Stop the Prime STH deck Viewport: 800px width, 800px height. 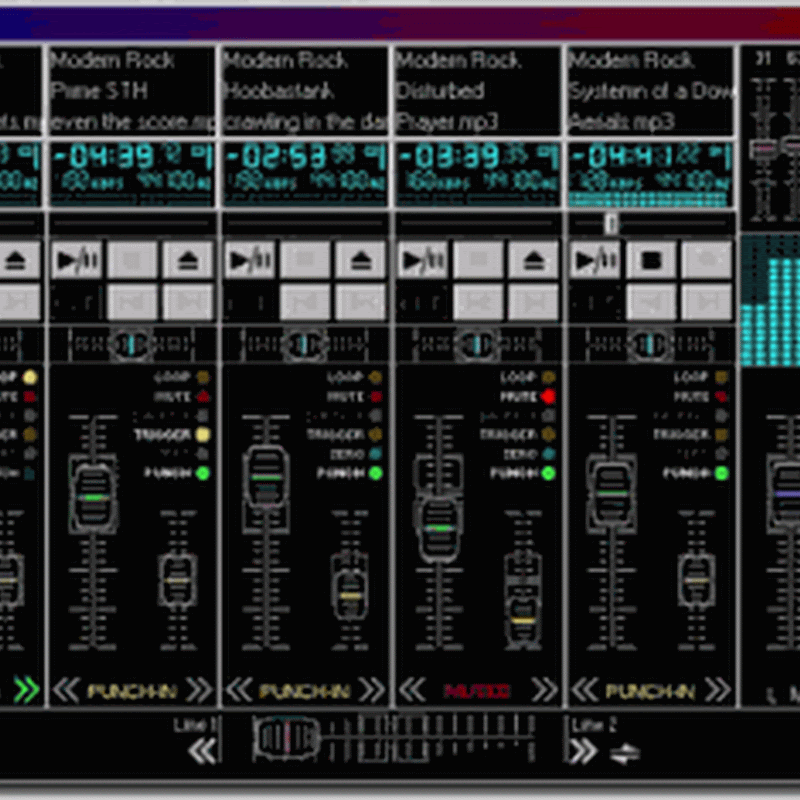(133, 260)
